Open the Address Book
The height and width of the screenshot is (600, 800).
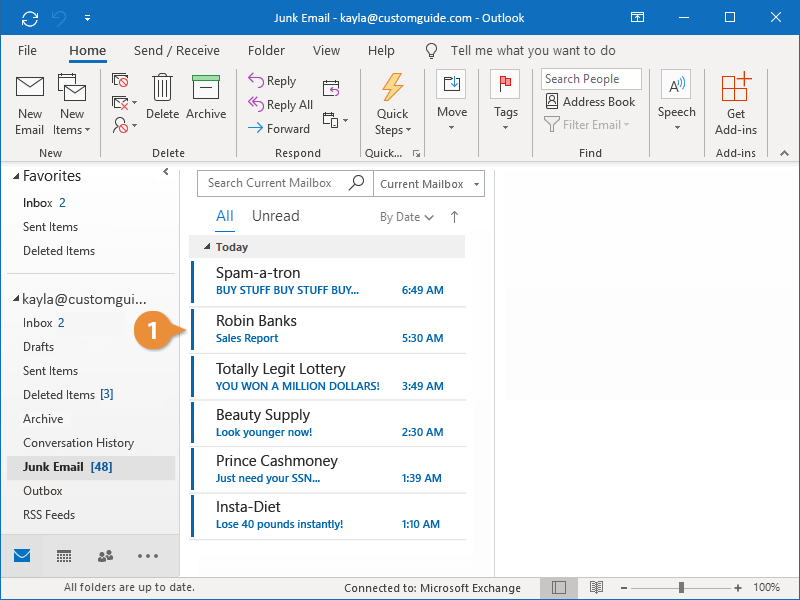click(x=590, y=102)
